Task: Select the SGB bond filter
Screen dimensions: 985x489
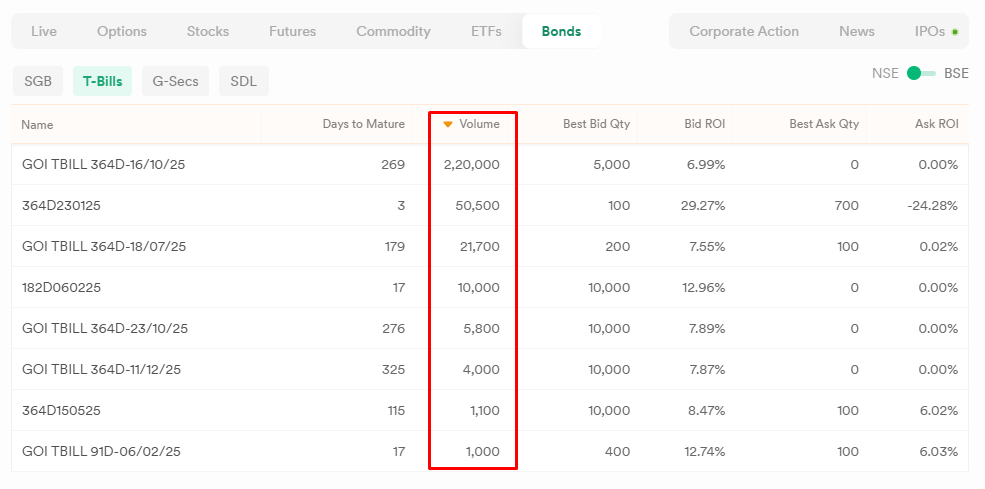Action: pos(38,81)
